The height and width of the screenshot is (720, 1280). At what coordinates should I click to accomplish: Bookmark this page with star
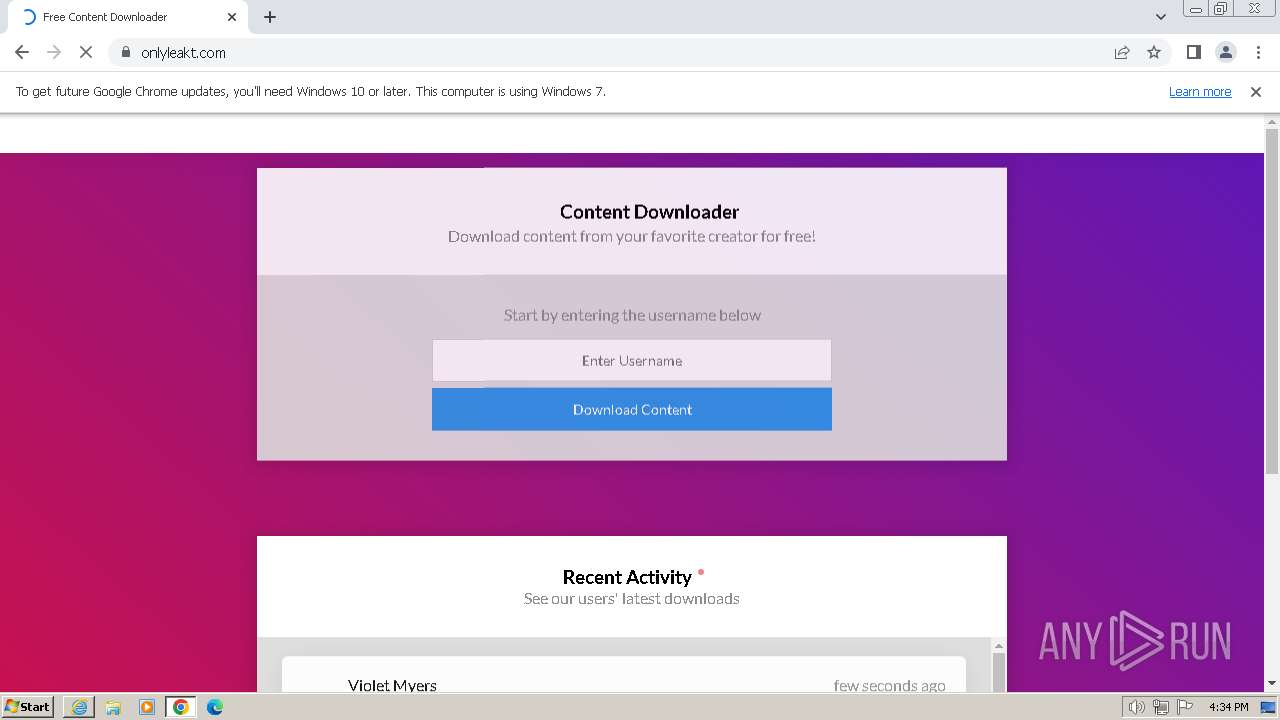point(1154,52)
